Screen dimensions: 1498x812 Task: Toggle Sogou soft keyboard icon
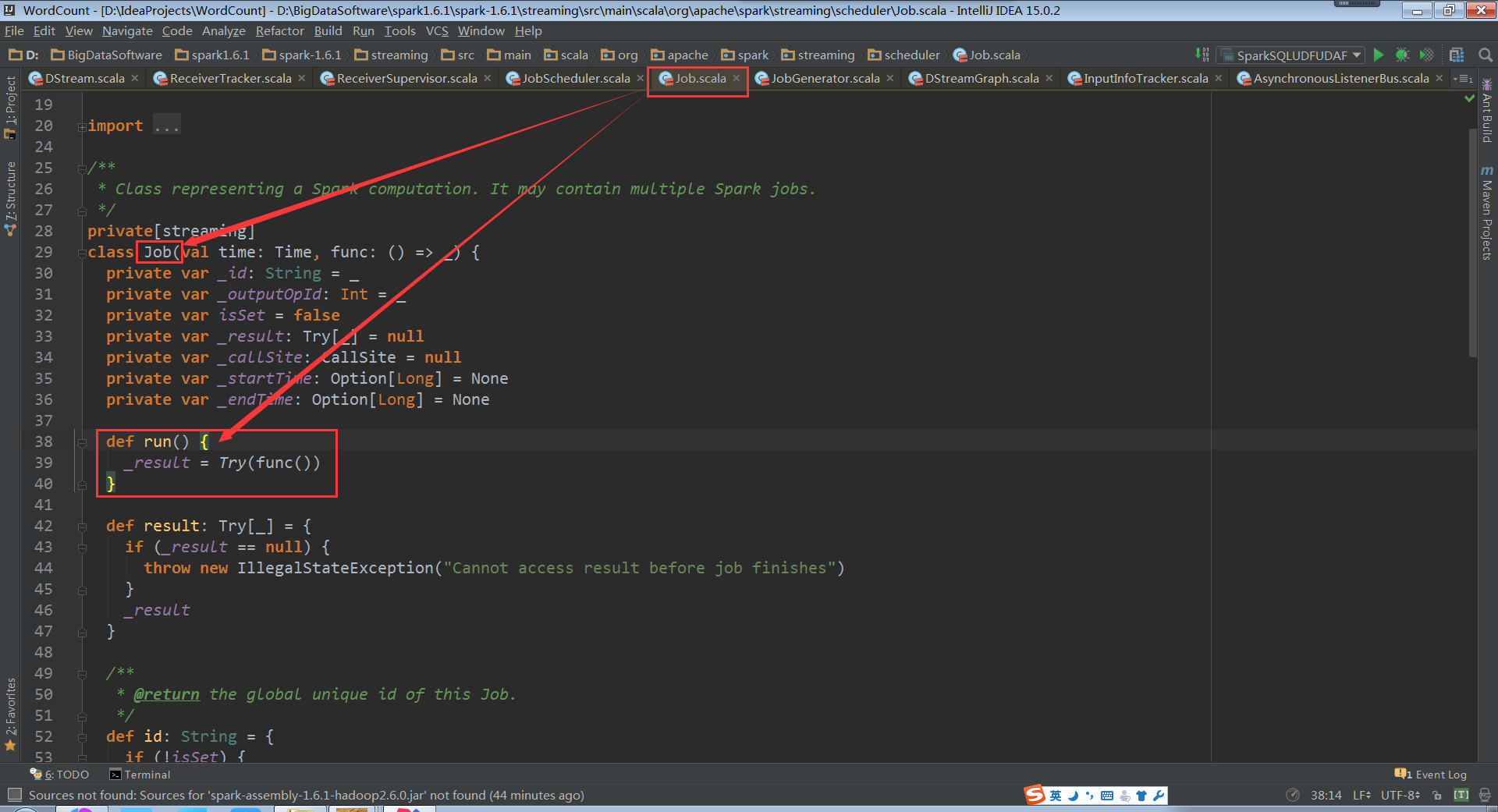point(1107,796)
